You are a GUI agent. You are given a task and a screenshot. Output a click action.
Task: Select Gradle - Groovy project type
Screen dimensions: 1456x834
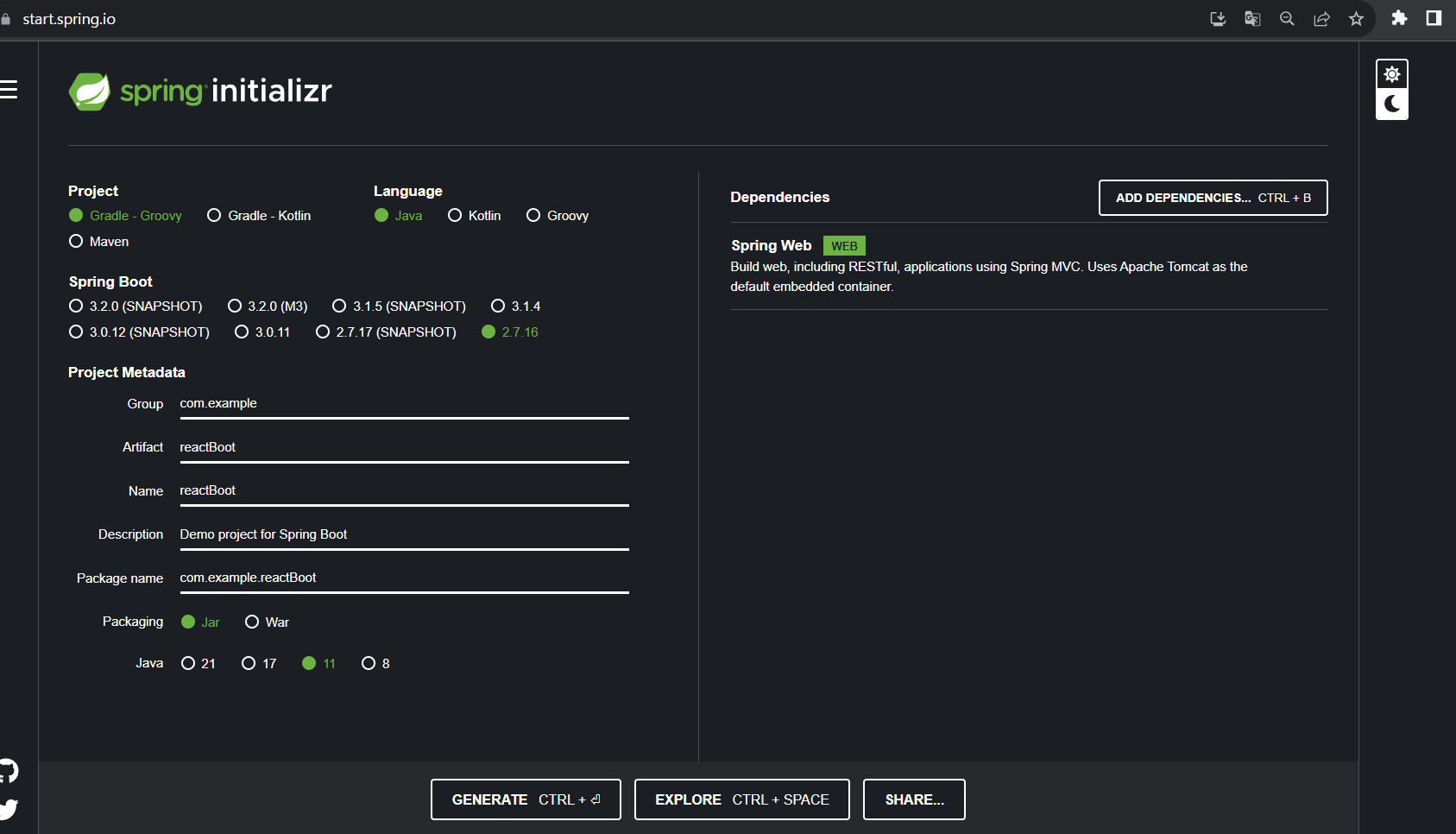125,216
